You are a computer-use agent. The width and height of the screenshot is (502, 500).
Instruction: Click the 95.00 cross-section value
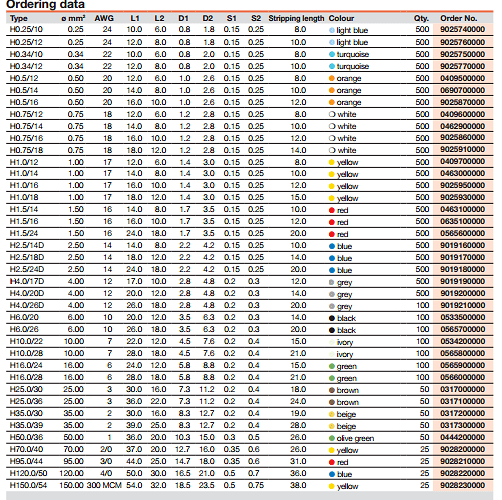pos(74,461)
